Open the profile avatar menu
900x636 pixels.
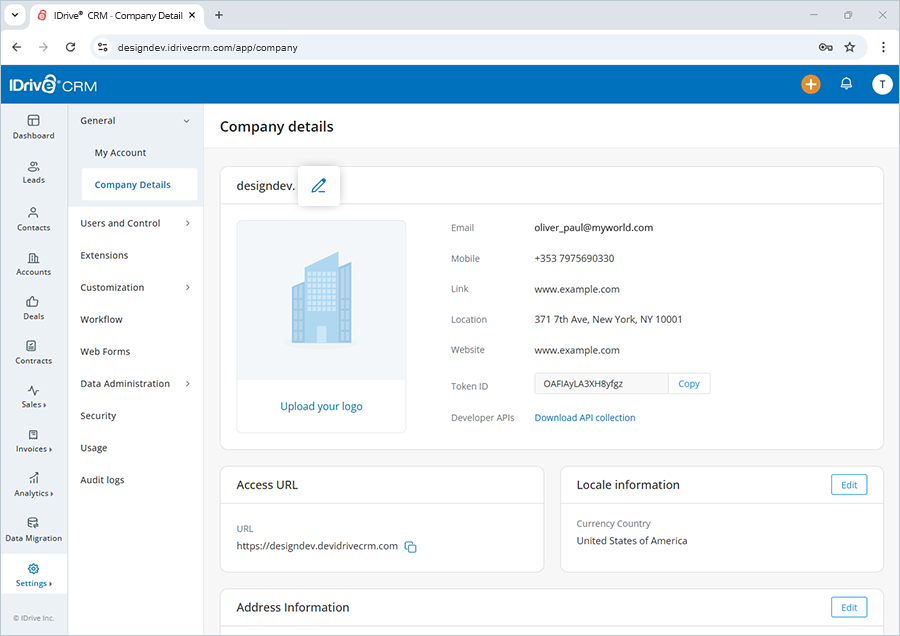pos(882,84)
